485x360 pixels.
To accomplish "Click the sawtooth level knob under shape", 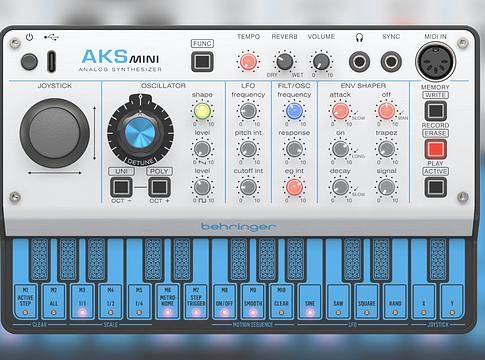I will click(x=202, y=149).
